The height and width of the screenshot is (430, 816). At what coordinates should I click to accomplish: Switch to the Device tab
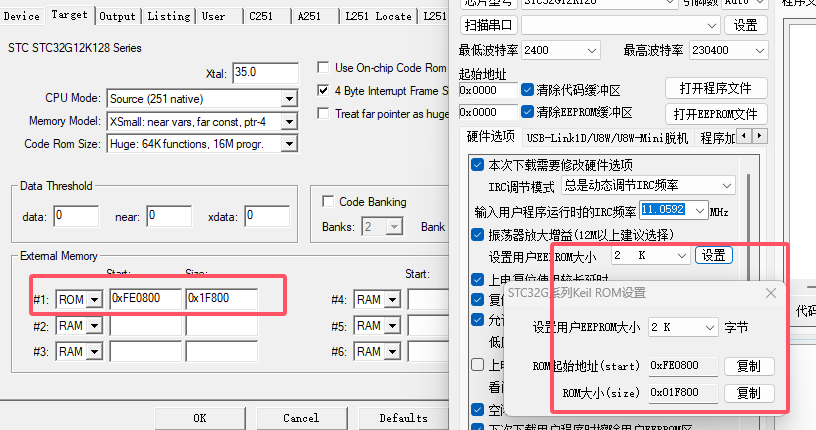click(x=21, y=16)
